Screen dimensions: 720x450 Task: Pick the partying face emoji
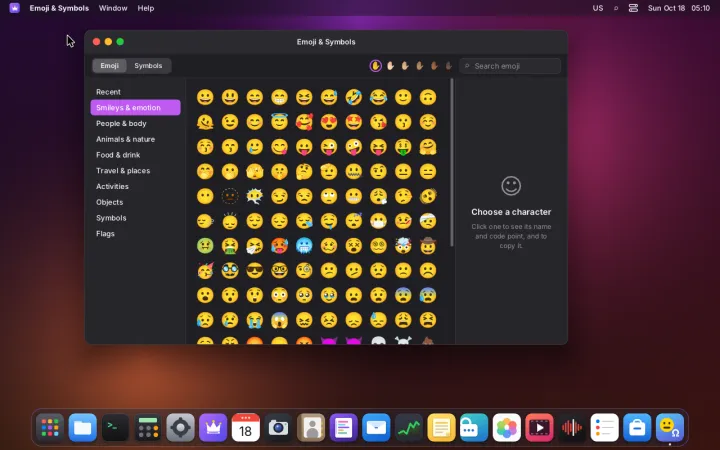point(205,271)
